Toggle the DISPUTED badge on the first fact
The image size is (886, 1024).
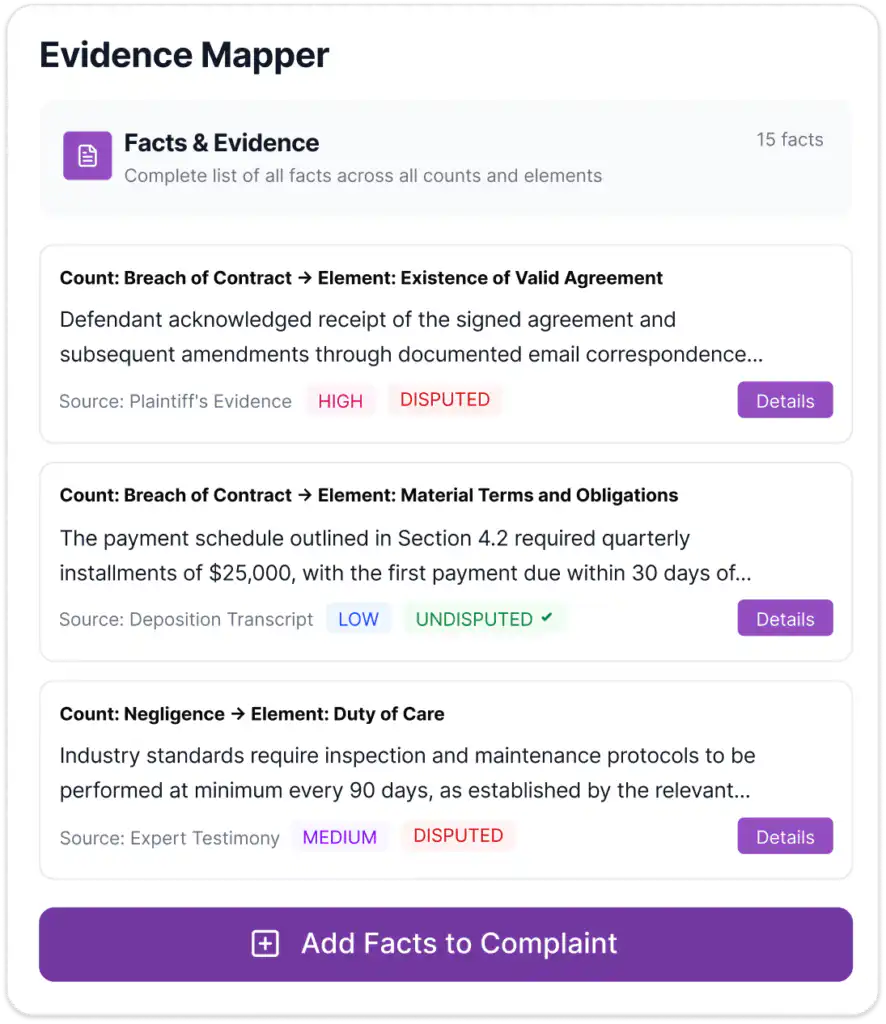[x=444, y=399]
